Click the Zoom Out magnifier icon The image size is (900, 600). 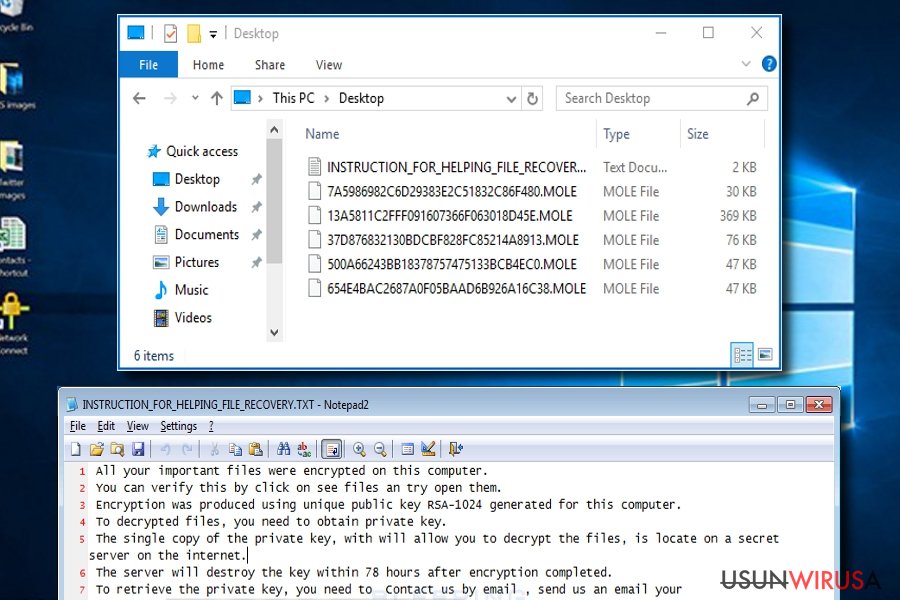[x=380, y=449]
